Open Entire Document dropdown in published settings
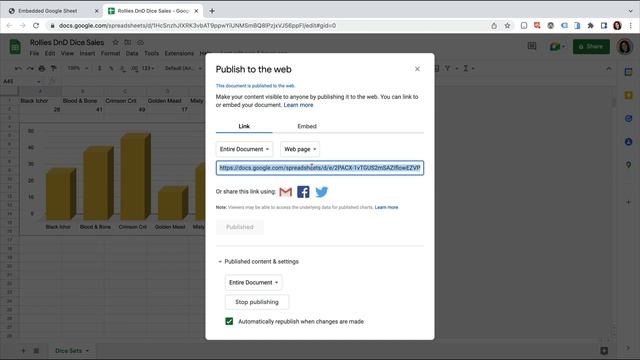This screenshot has height=360, width=640. (253, 282)
